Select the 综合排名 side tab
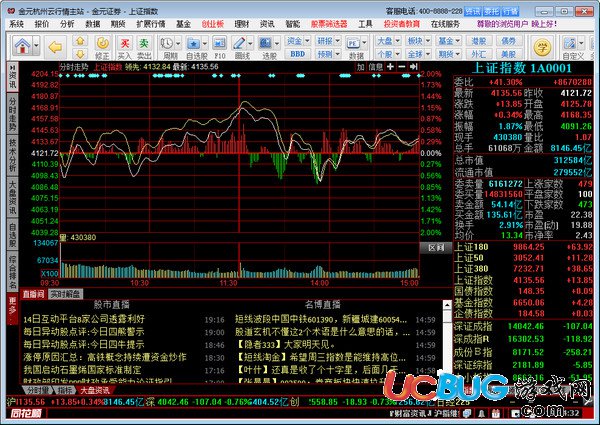The height and width of the screenshot is (425, 600). tap(13, 272)
